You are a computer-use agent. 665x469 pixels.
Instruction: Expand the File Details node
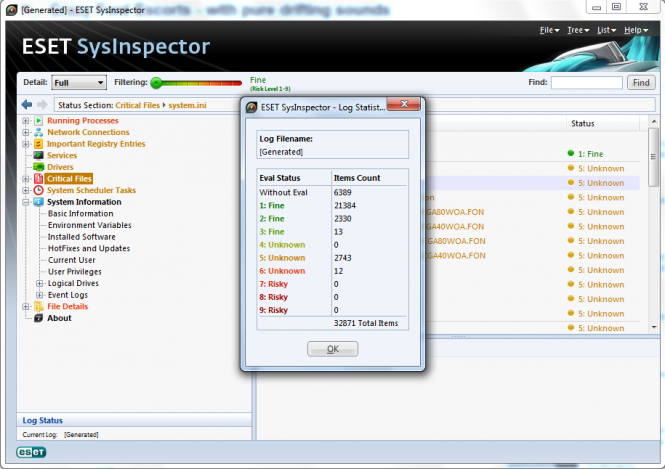26,307
